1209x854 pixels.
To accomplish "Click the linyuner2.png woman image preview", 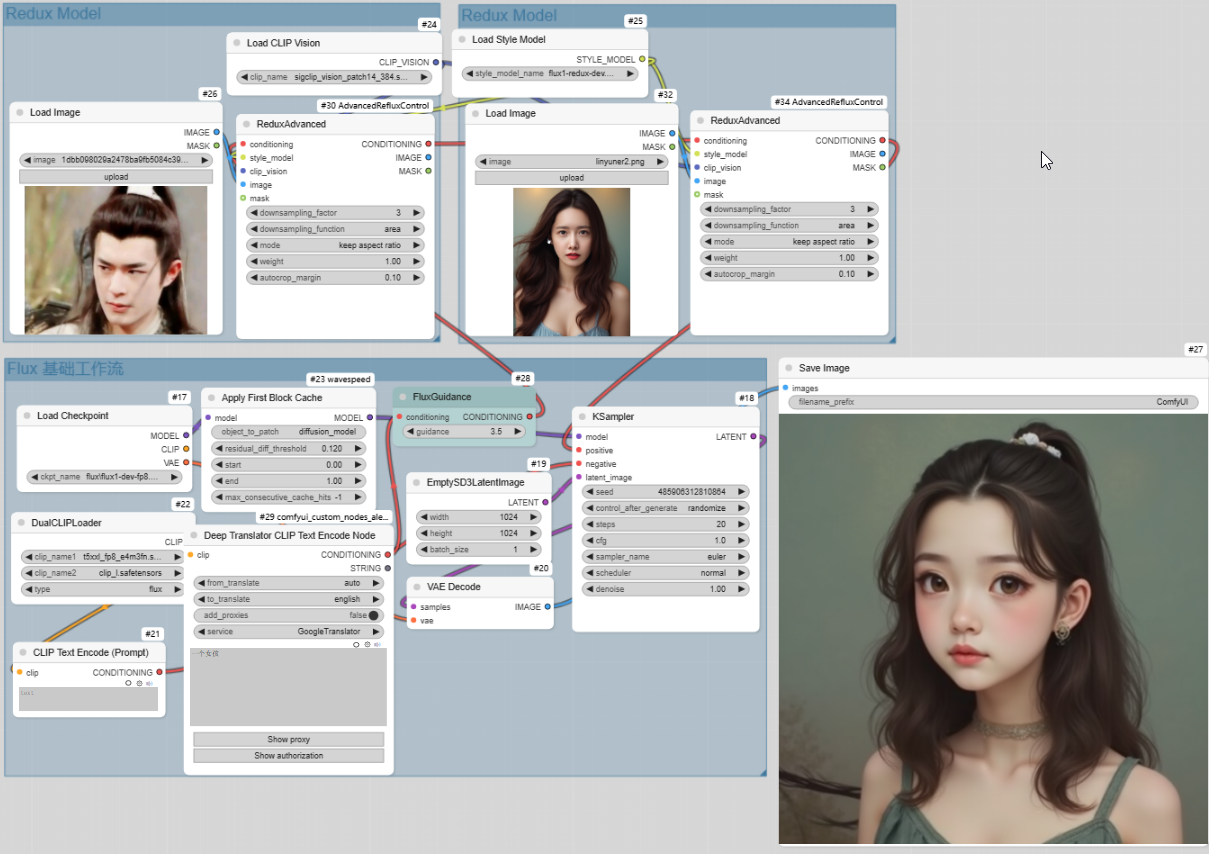I will (572, 262).
